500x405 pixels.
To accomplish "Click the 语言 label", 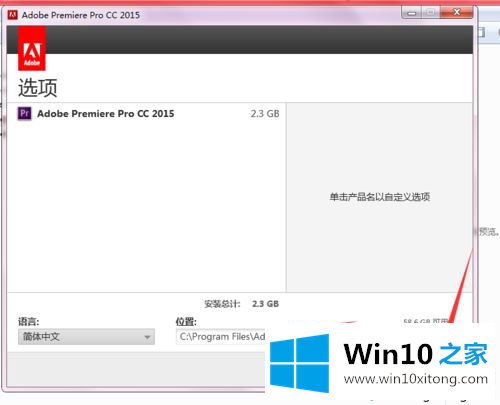I will tap(28, 322).
